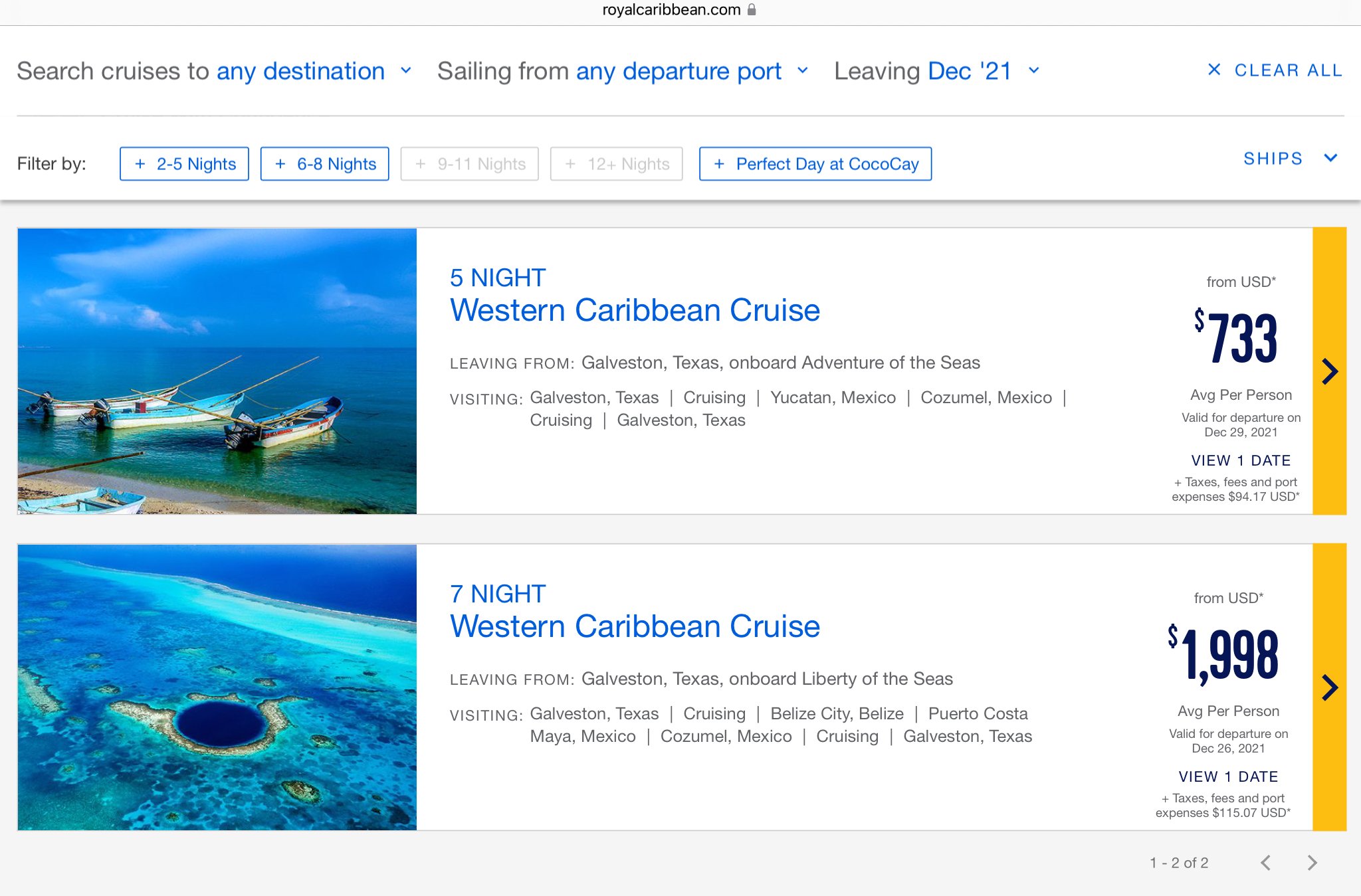Click the fishing boats cruise thumbnail
The height and width of the screenshot is (896, 1361).
pos(217,371)
